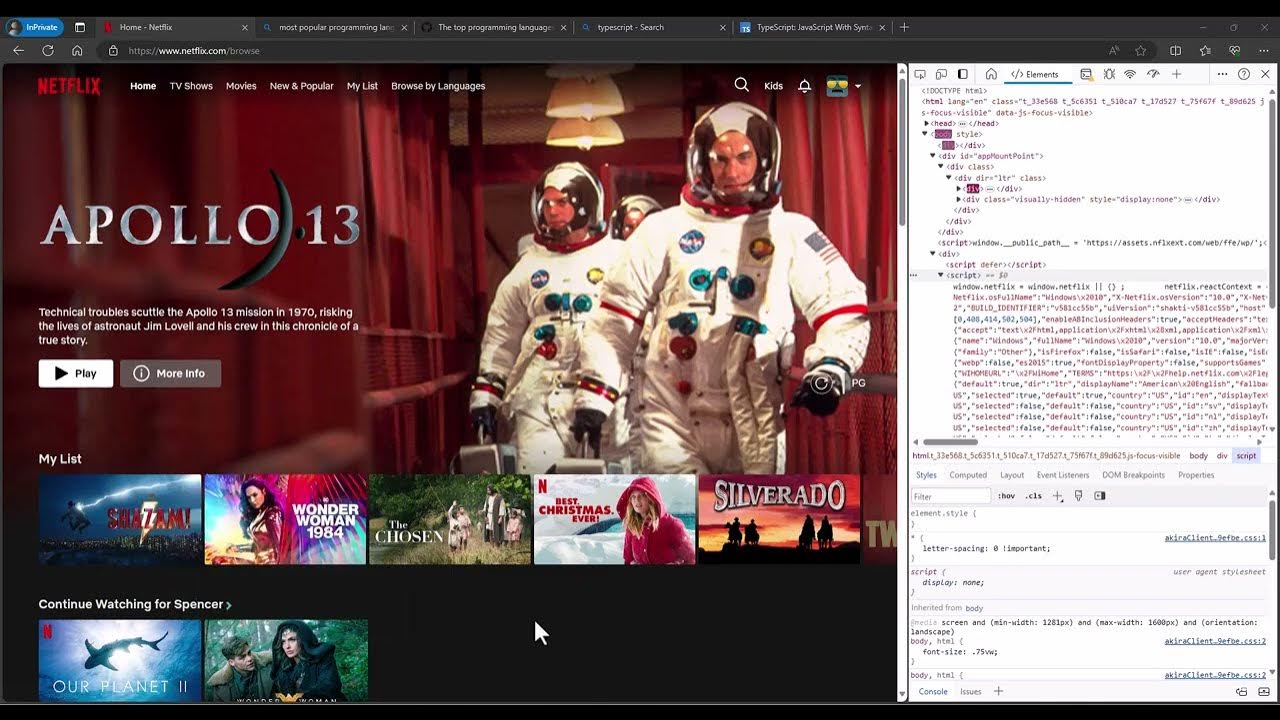This screenshot has height=720, width=1280.
Task: Collapse the div dir="ltr" node
Action: [950, 178]
